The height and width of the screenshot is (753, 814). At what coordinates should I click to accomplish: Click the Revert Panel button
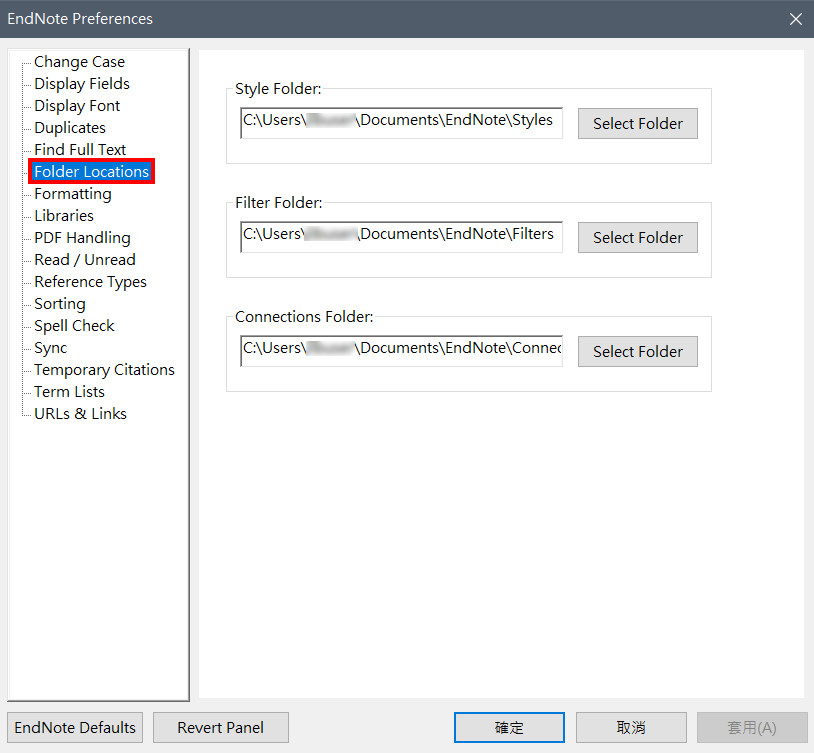tap(221, 728)
